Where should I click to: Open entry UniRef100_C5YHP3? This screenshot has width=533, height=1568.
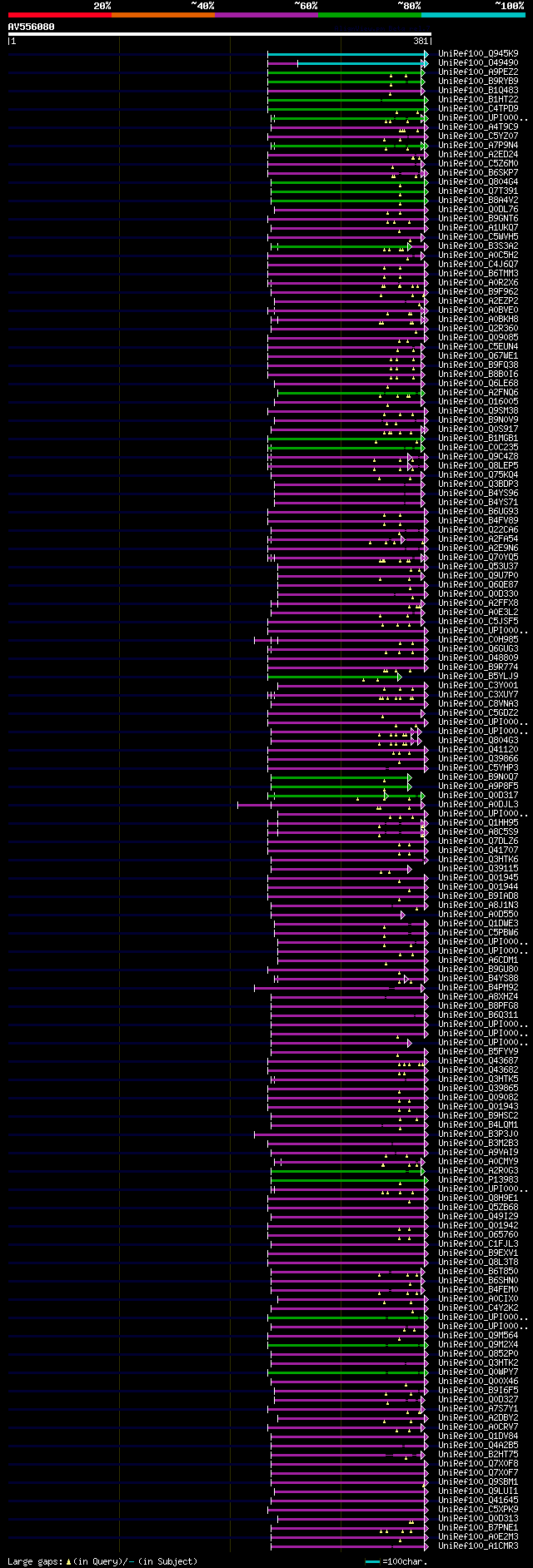click(x=478, y=767)
